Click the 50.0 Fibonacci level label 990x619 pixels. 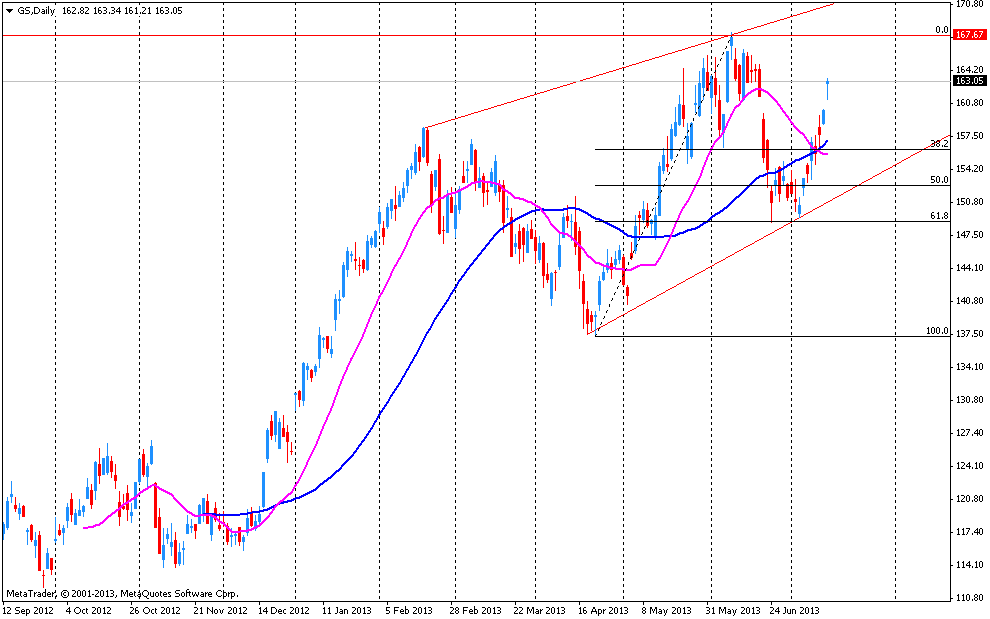click(x=939, y=179)
